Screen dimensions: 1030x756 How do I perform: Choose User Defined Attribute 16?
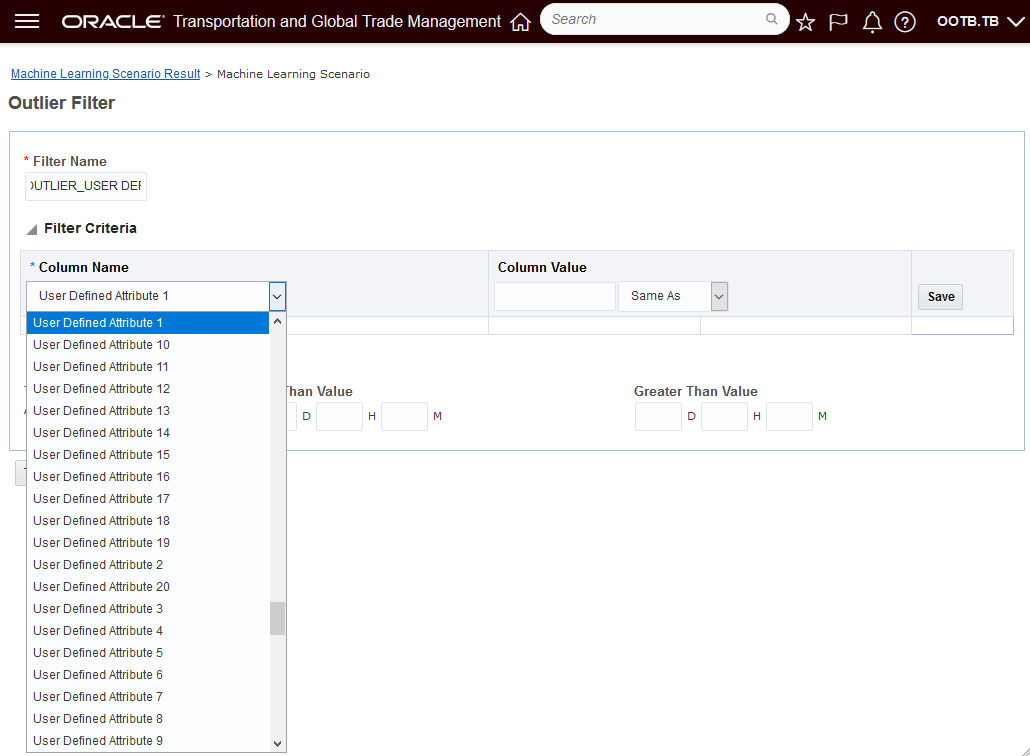click(x=148, y=477)
